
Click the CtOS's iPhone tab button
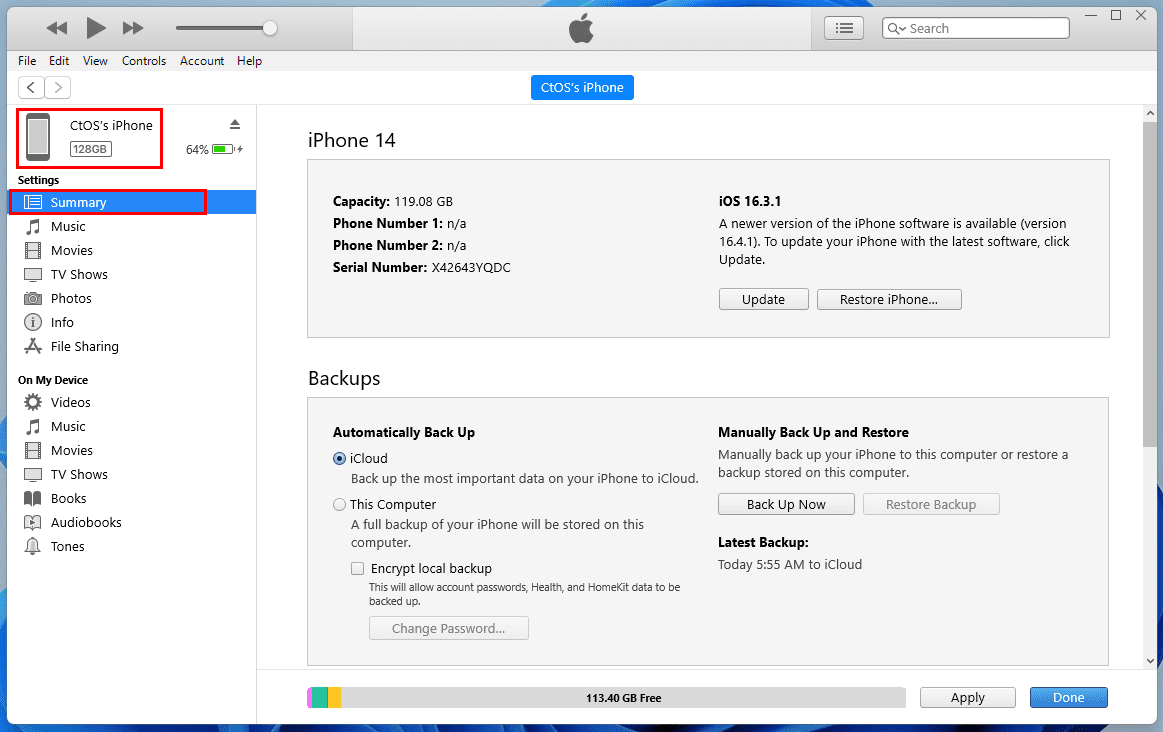582,88
